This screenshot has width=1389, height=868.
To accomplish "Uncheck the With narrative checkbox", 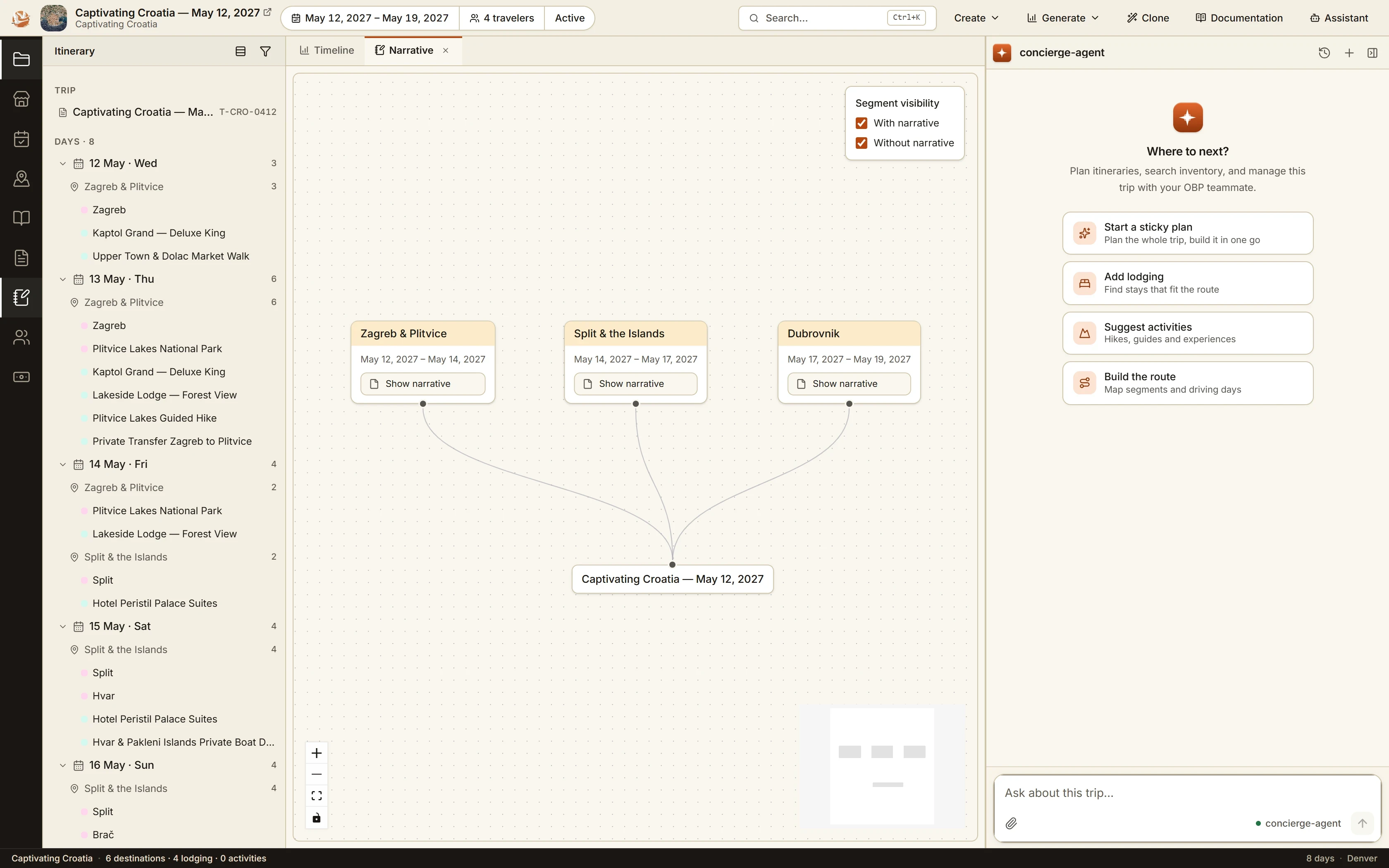I will tap(862, 123).
